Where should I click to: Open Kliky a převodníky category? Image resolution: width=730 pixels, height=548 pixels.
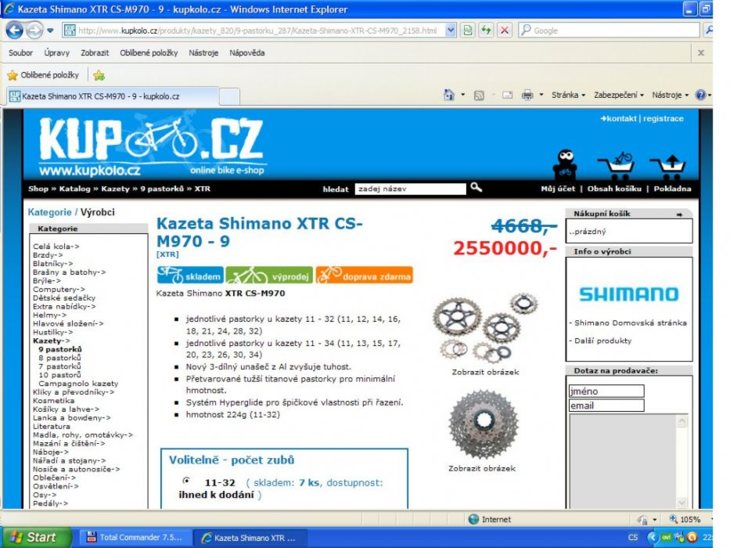73,392
